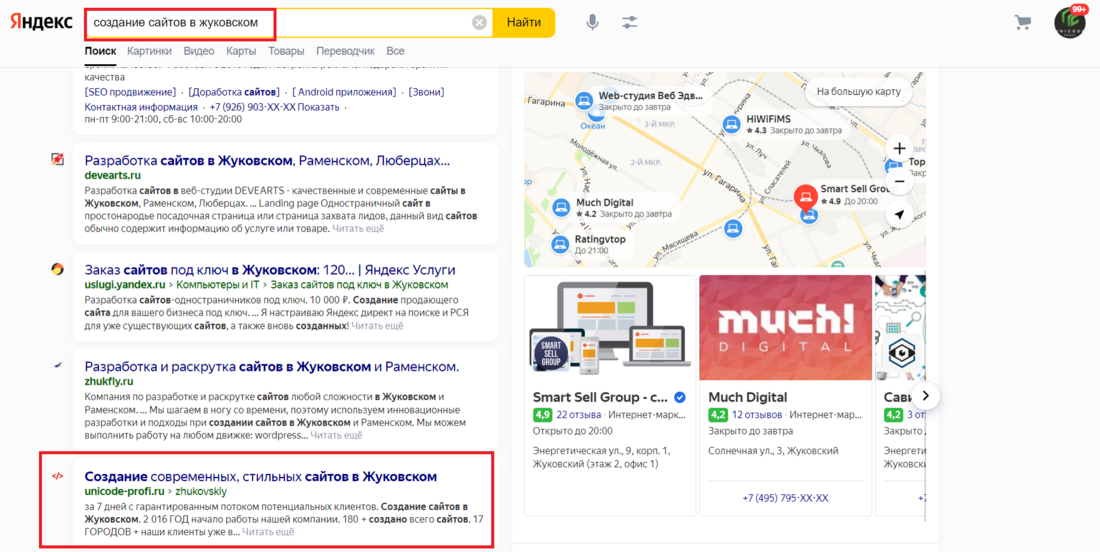1100x552 pixels.
Task: Open the Все tab
Action: (x=396, y=51)
